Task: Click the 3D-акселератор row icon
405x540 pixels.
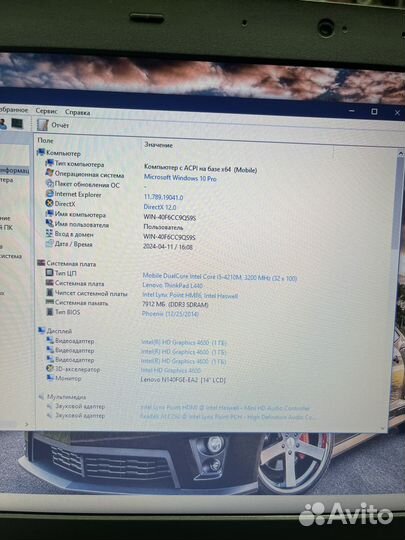Action: point(50,368)
